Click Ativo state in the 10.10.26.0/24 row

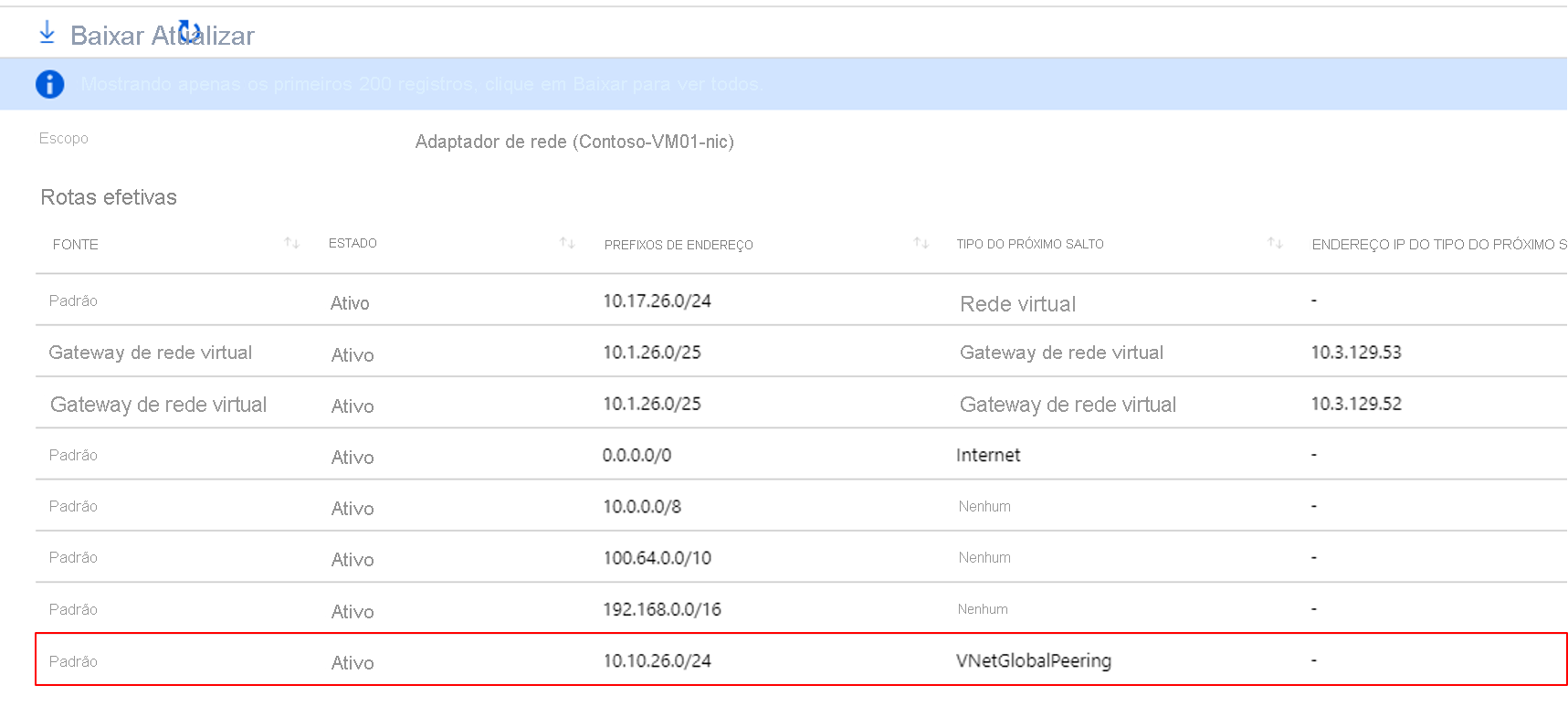[x=353, y=663]
